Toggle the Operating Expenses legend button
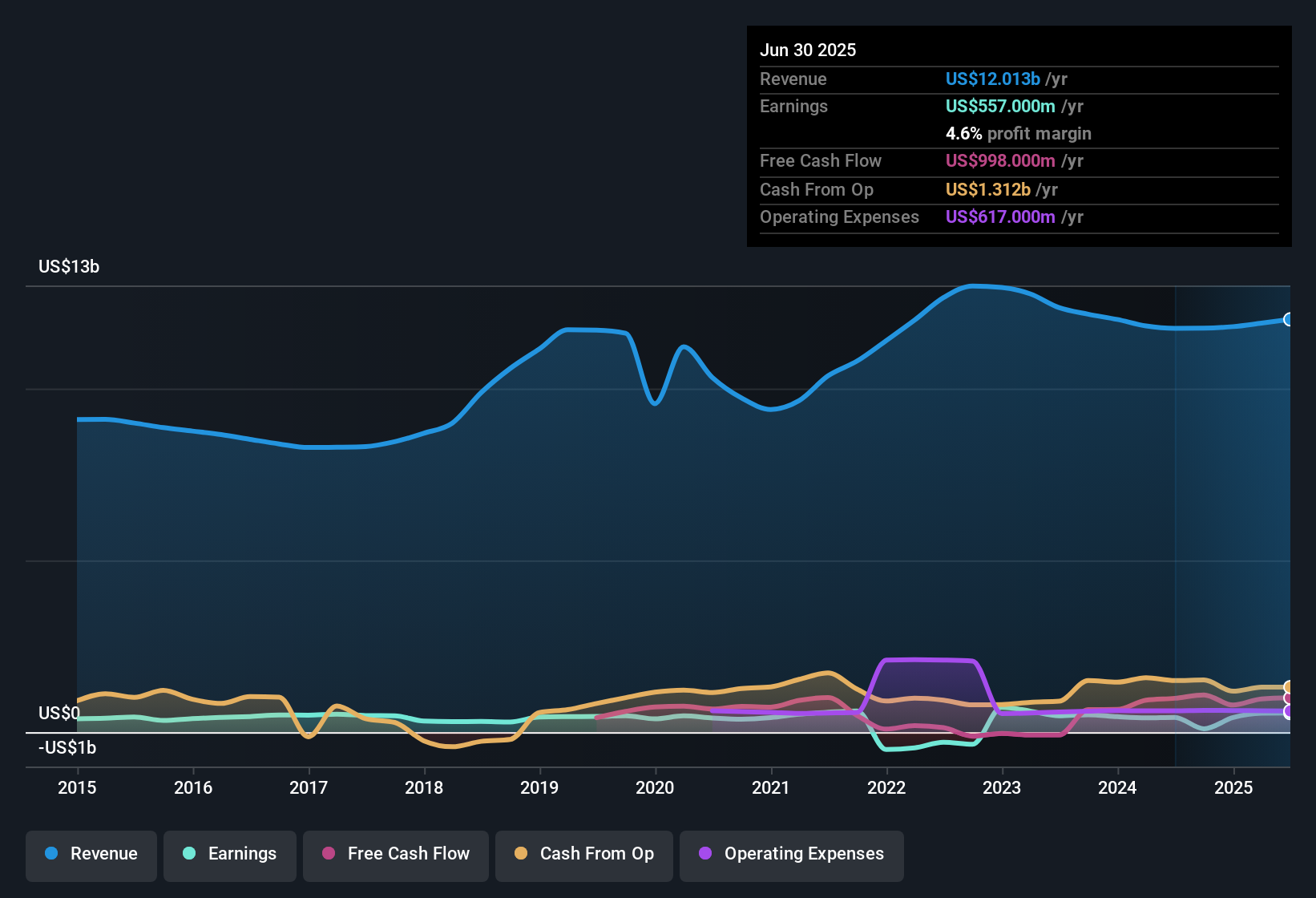 [x=792, y=855]
